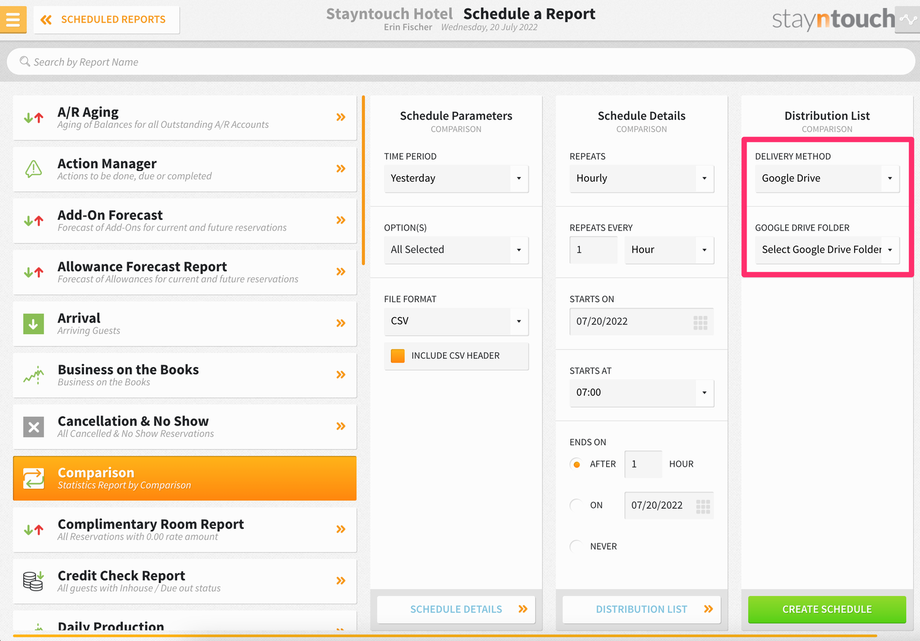
Task: Select the highlighted Comparison report title
Action: [x=96, y=473]
